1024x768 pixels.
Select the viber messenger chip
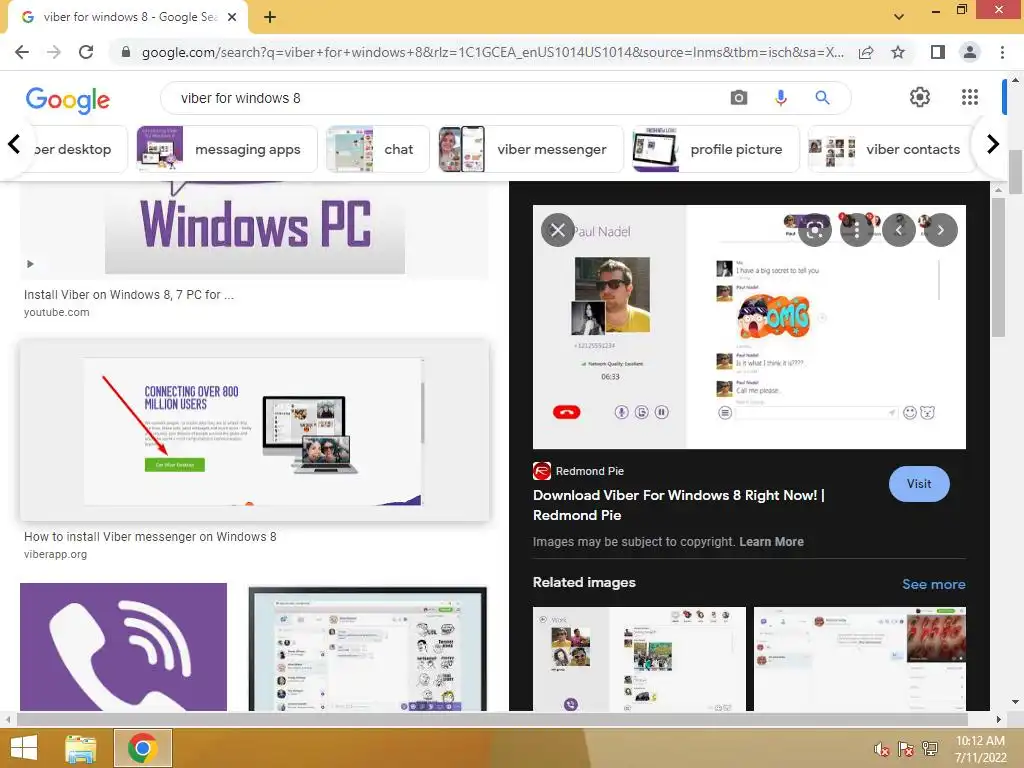[531, 150]
